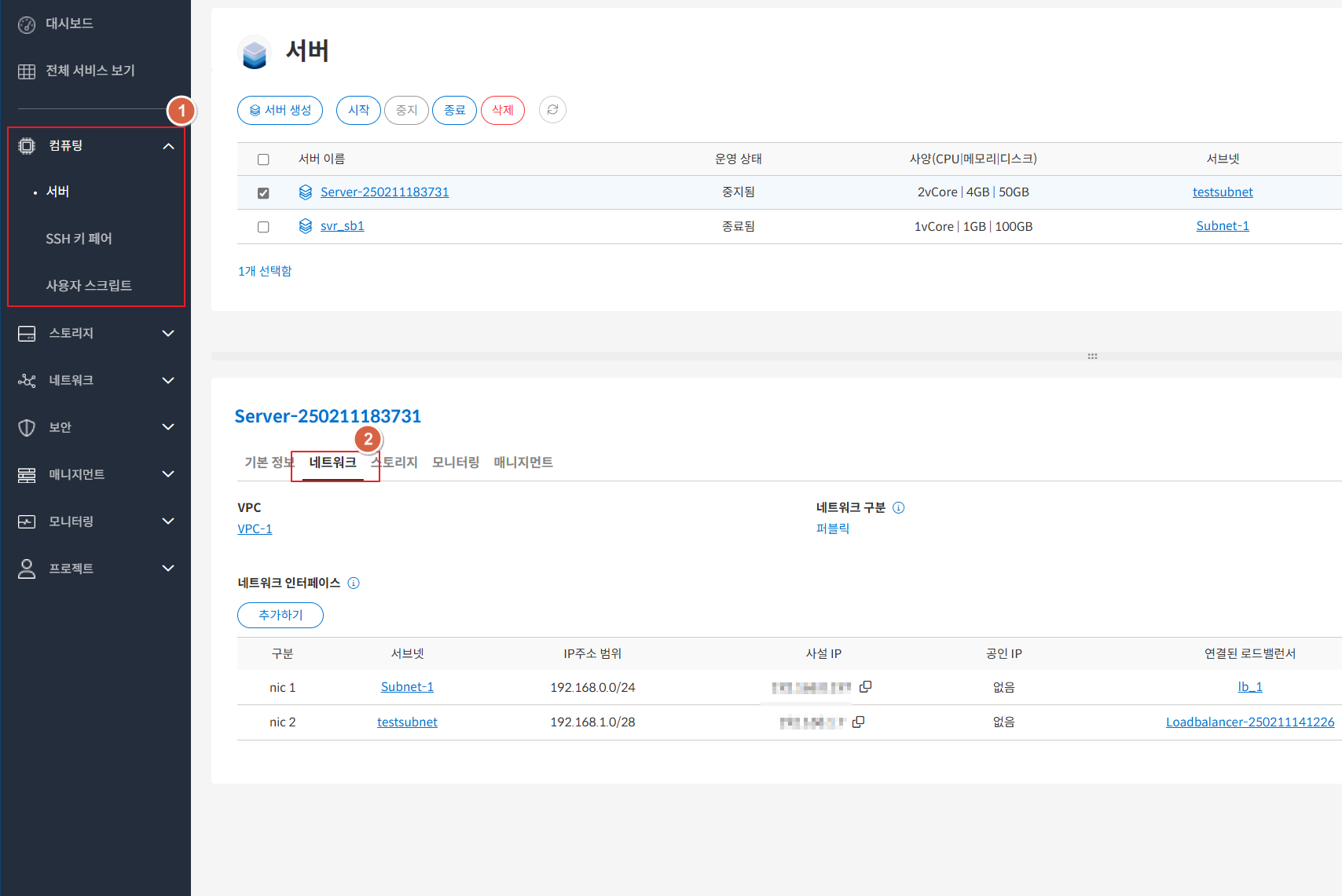Grab the panel splitter drag handle
Image resolution: width=1342 pixels, height=896 pixels.
(x=1092, y=357)
